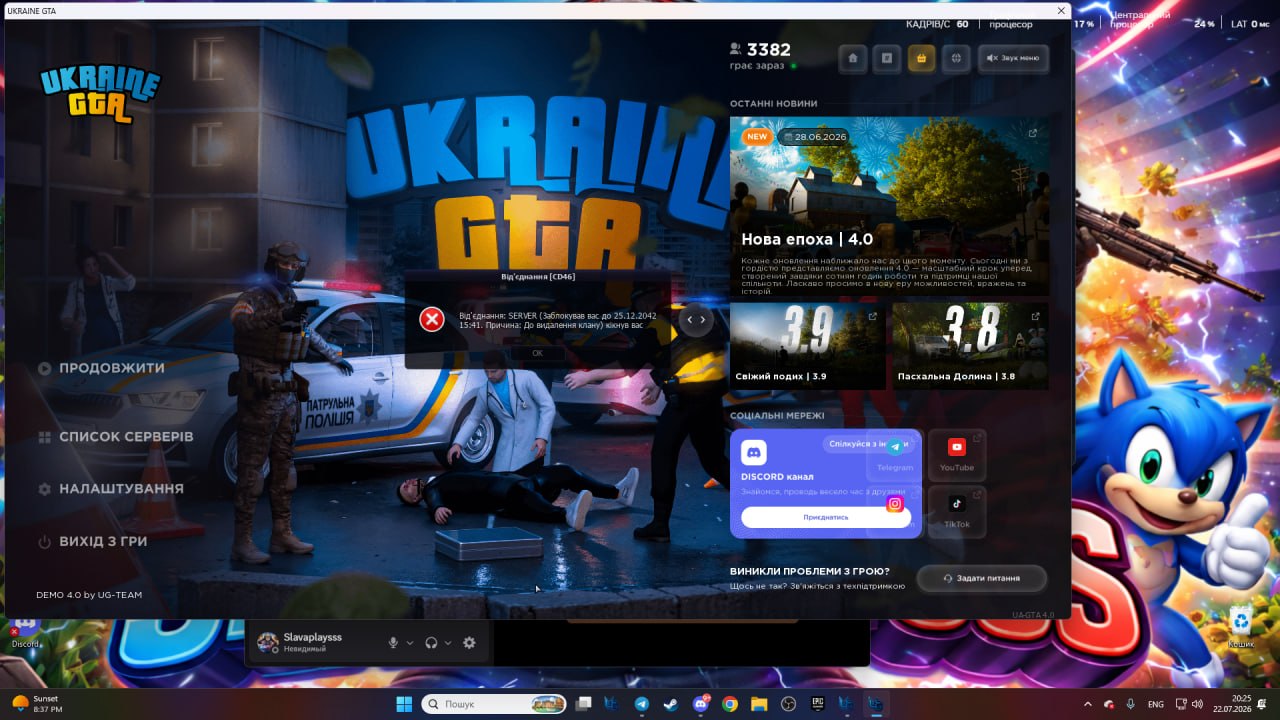This screenshot has height=720, width=1280.
Task: Click the notes list icon beside home
Action: click(x=886, y=58)
